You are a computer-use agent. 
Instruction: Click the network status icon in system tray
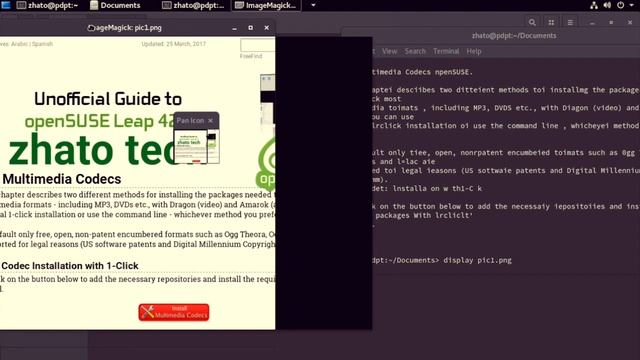pos(594,5)
